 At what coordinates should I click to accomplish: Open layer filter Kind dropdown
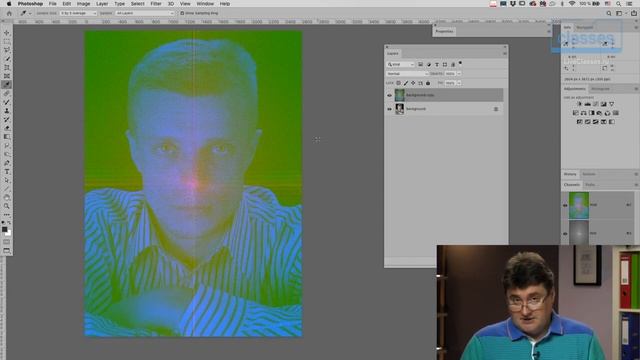coord(401,64)
